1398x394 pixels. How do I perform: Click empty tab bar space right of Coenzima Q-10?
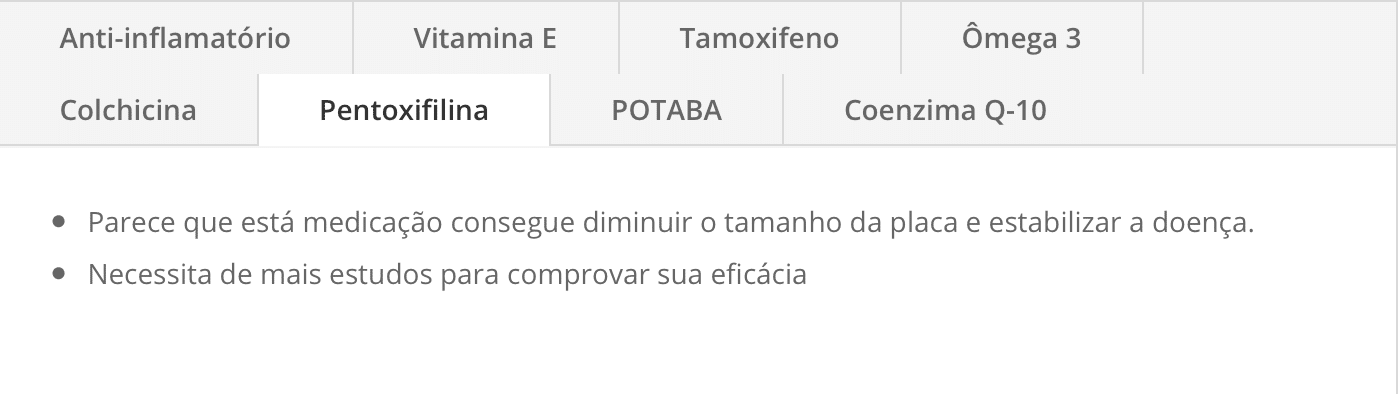(x=1253, y=109)
